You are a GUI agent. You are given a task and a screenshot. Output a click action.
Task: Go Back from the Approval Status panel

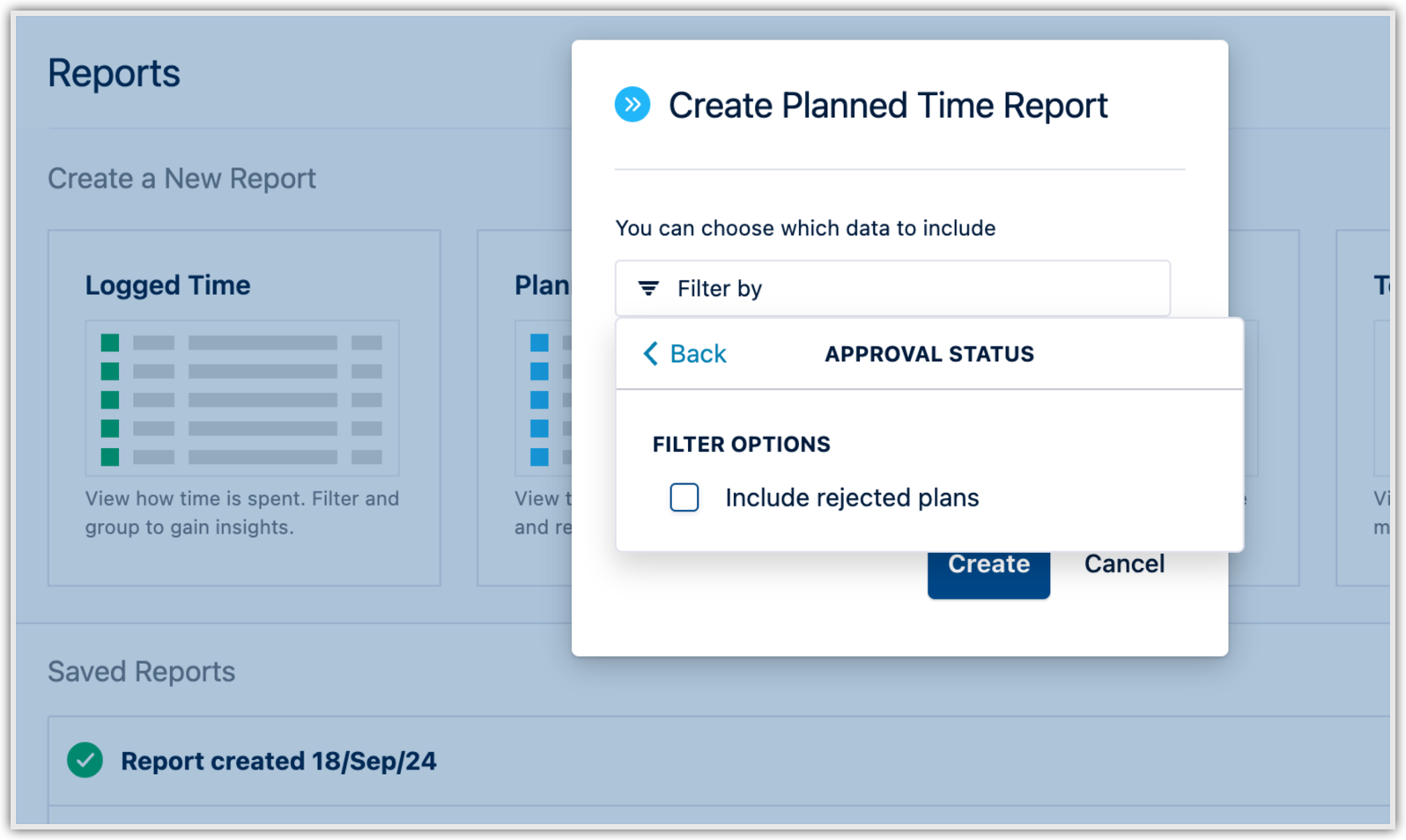coord(697,353)
